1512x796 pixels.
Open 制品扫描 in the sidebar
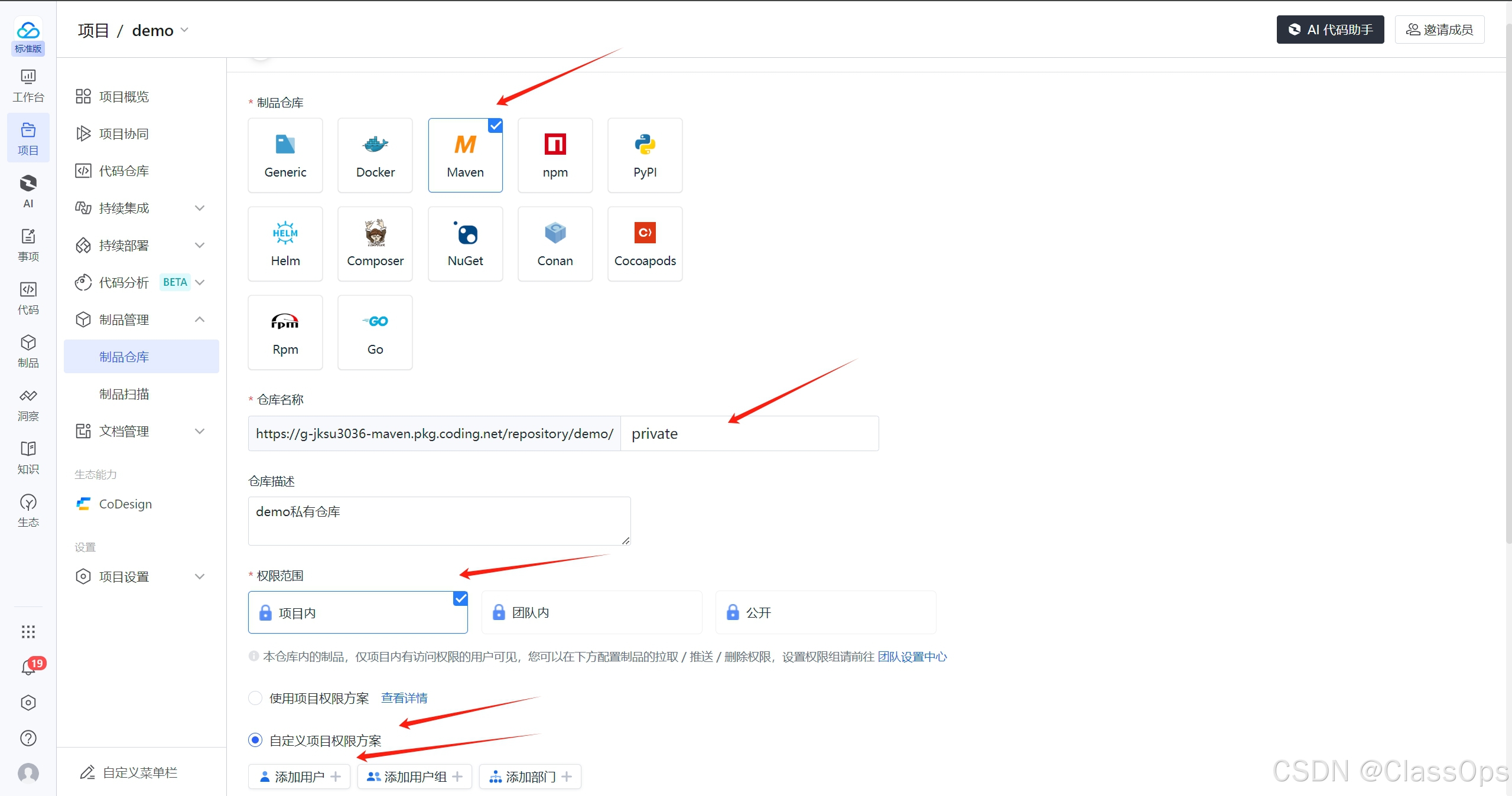tap(124, 394)
